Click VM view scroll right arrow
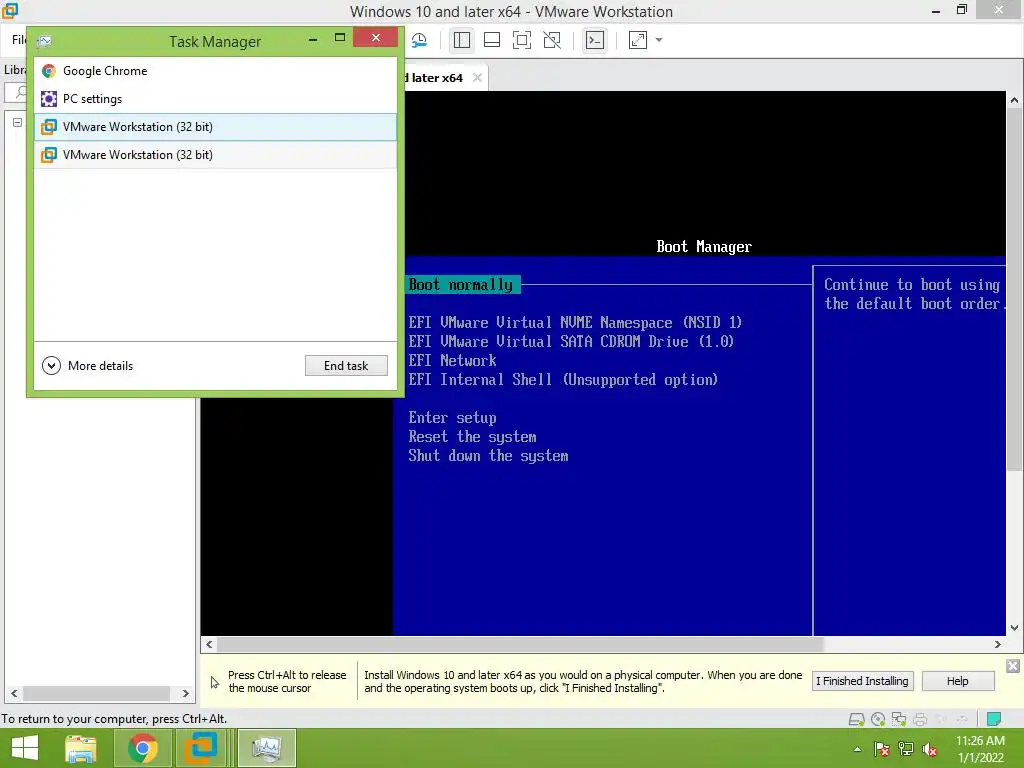 pyautogui.click(x=997, y=645)
